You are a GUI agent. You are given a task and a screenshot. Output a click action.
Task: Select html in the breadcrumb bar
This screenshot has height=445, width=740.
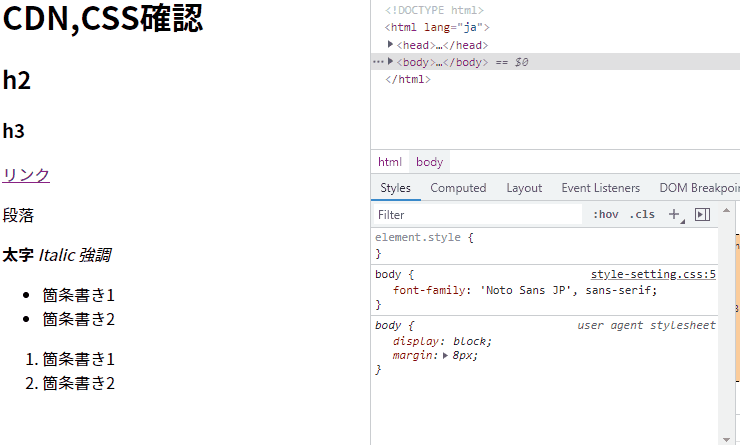click(x=389, y=162)
